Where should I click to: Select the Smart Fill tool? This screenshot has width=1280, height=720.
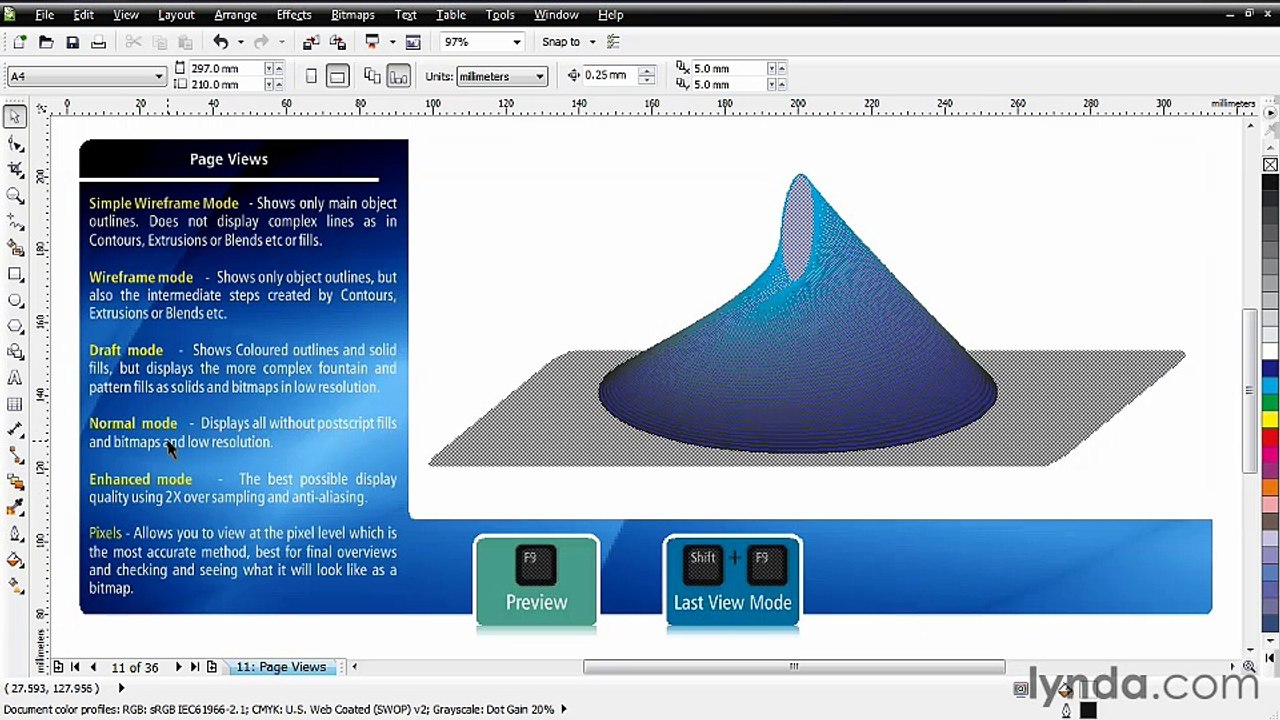pos(15,247)
